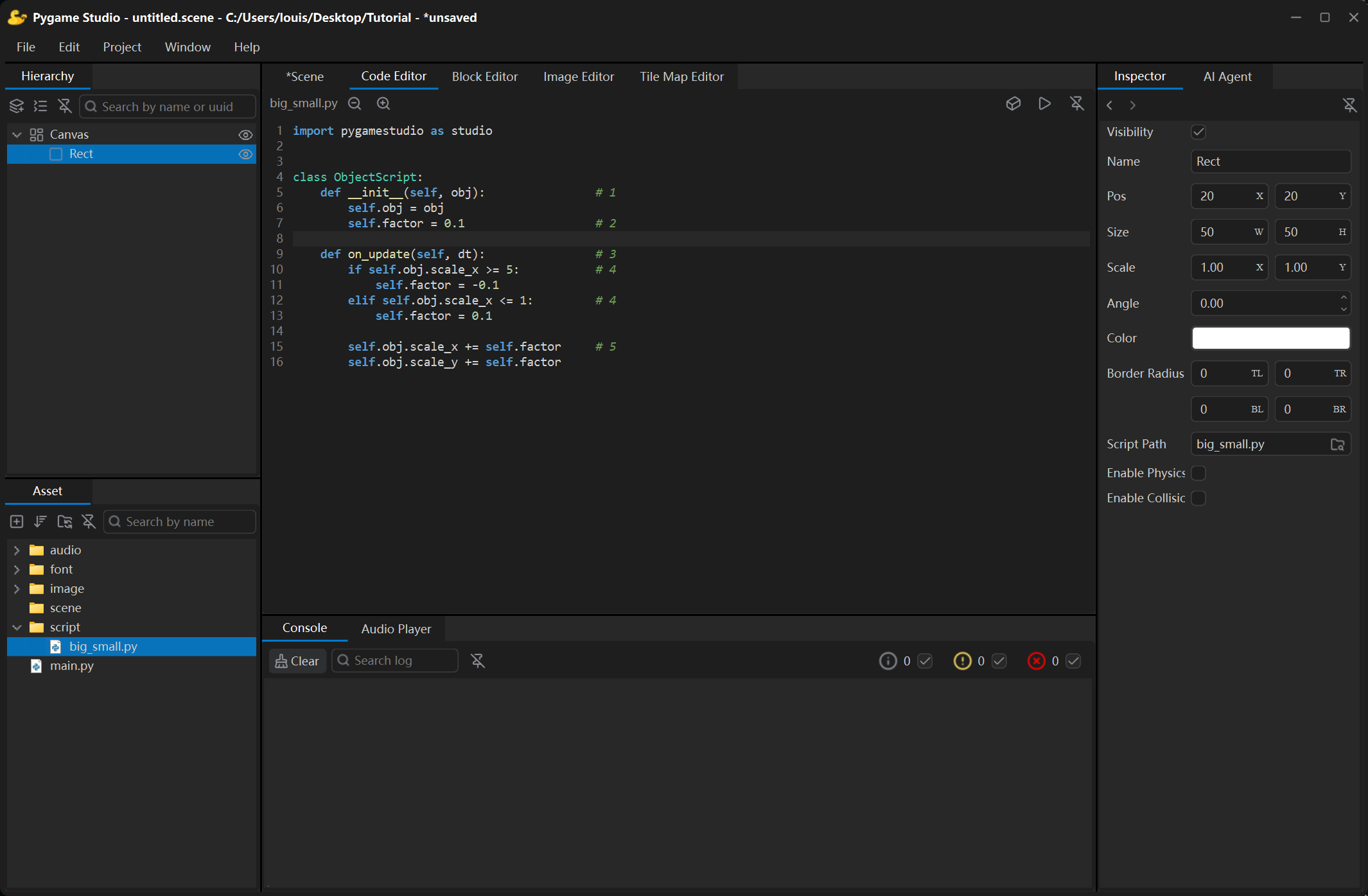Clear the console log
Viewport: 1368px width, 896px height.
point(297,661)
